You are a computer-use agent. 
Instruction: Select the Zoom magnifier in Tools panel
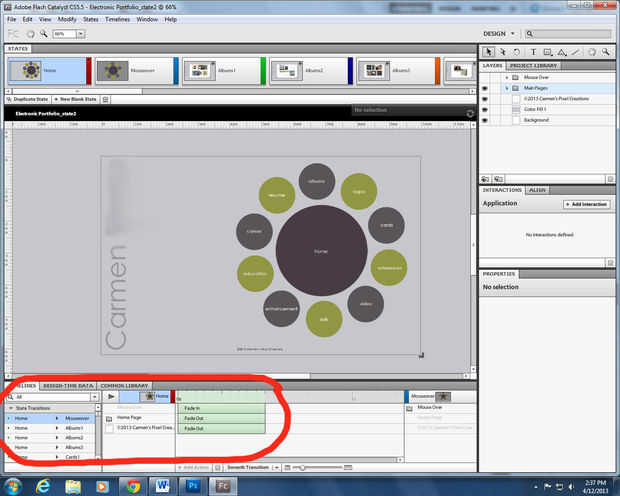click(x=605, y=52)
